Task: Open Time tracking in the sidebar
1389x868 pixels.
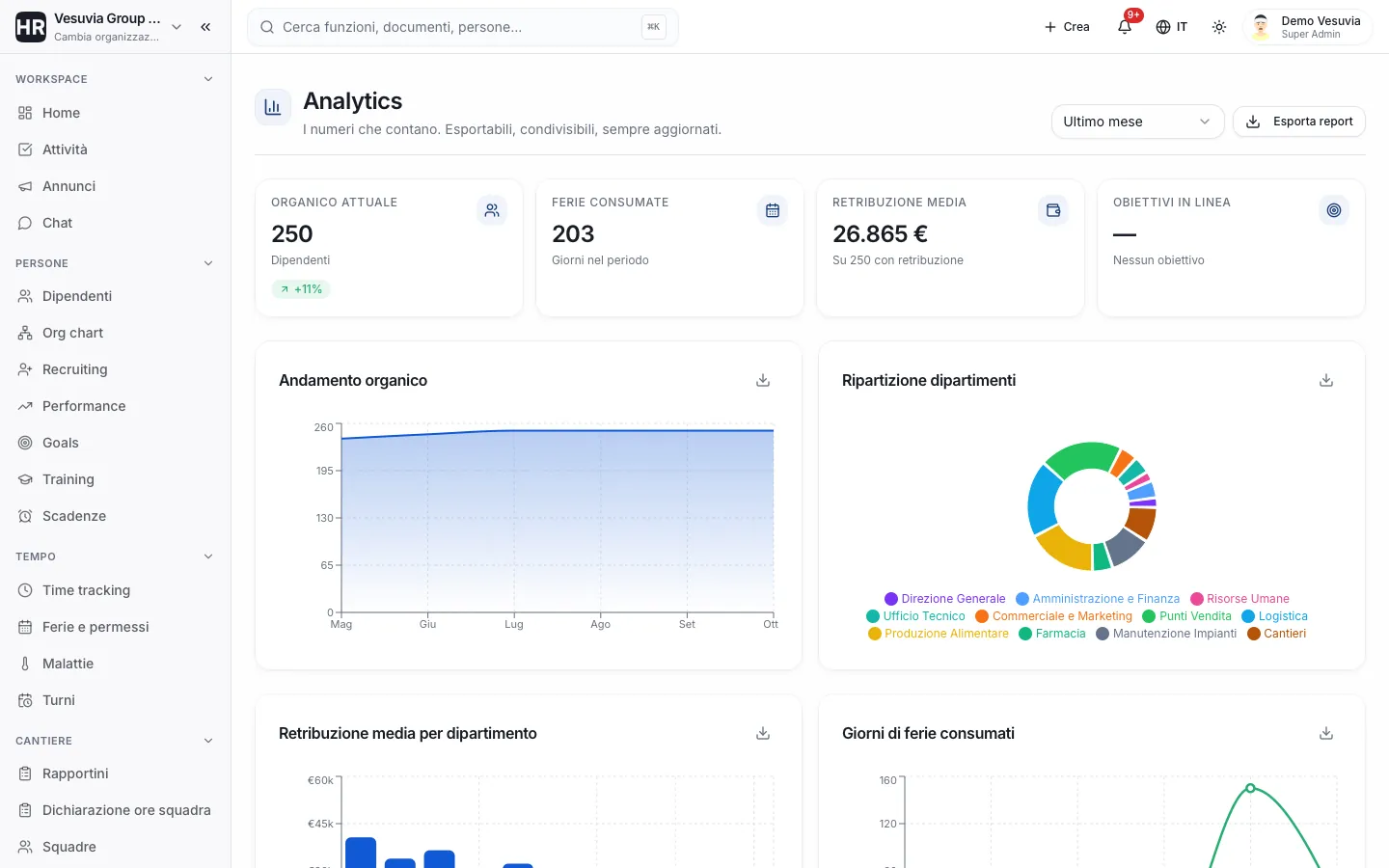Action: 116,590
